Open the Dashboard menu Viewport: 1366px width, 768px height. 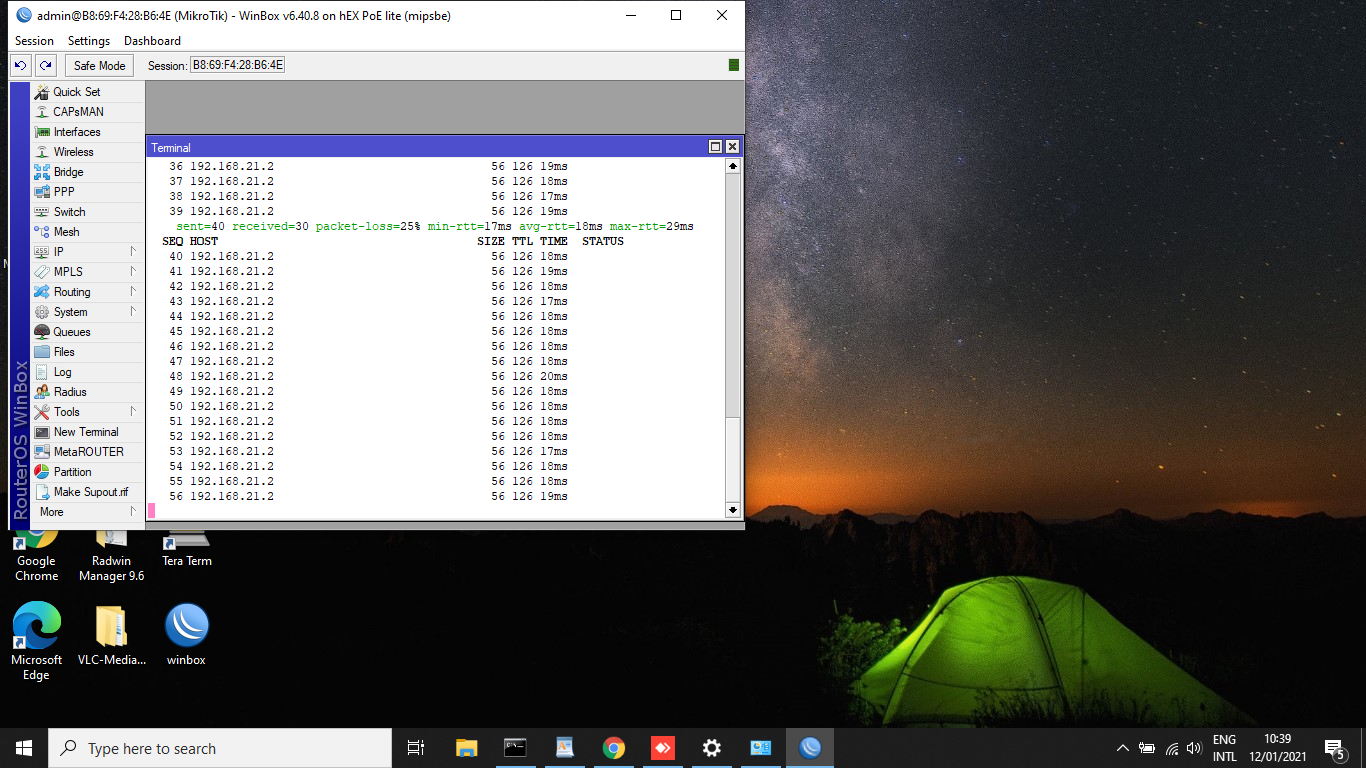tap(152, 41)
